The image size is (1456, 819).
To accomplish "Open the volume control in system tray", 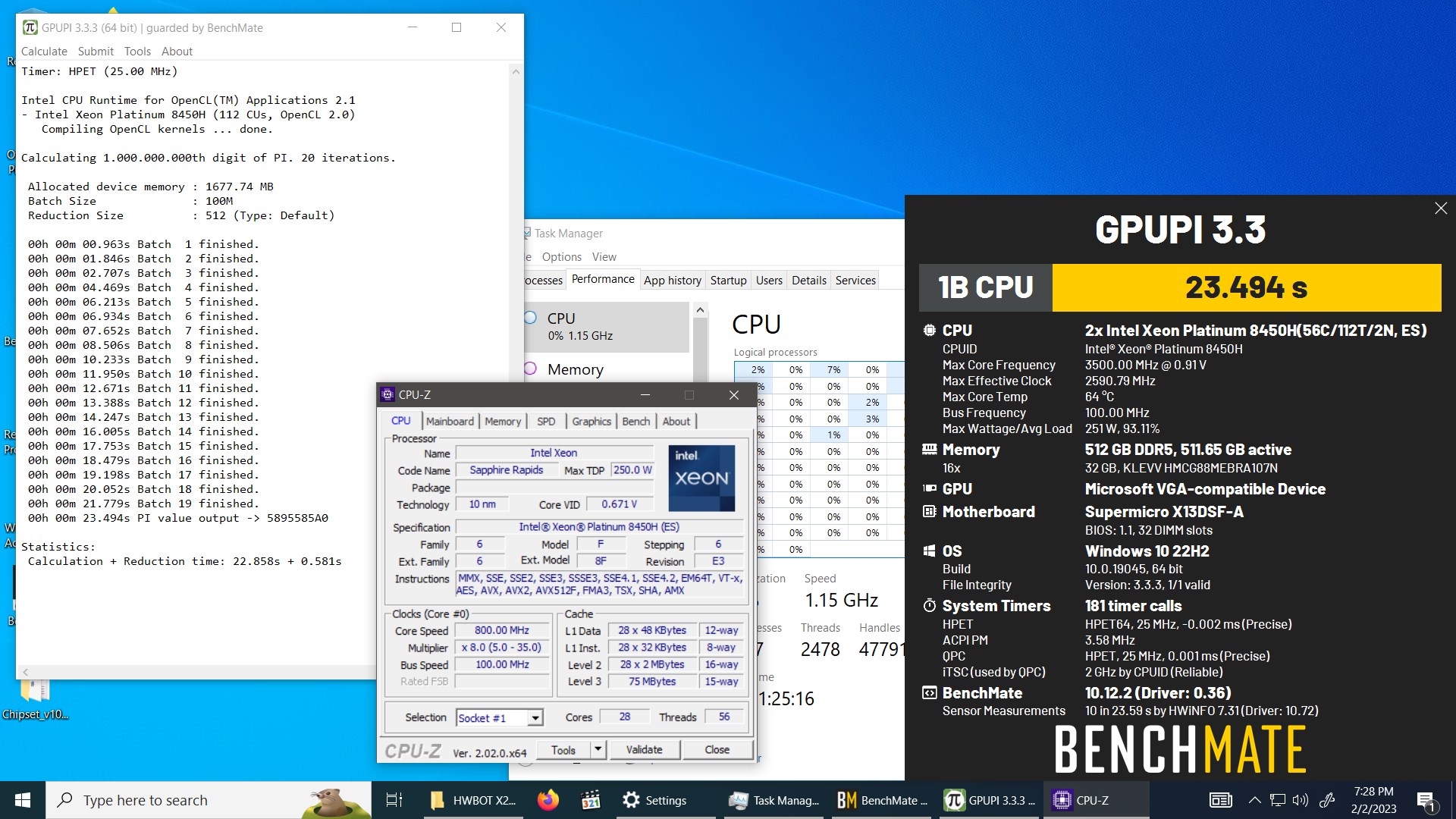I will coord(1301,800).
